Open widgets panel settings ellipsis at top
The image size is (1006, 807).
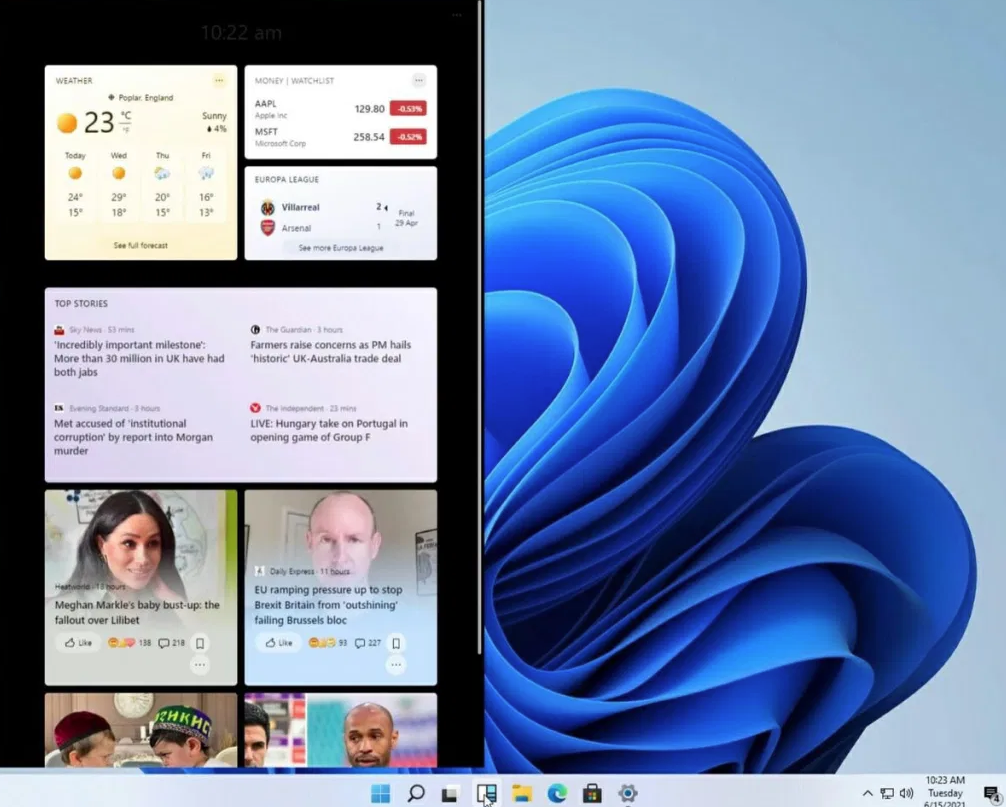(457, 14)
